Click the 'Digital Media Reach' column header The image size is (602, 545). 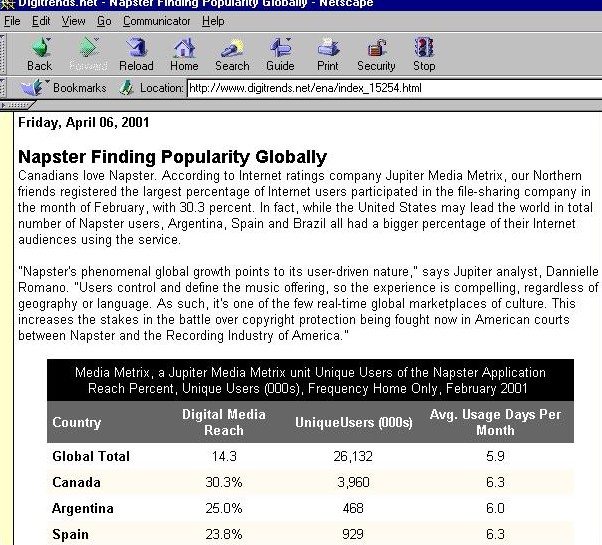tap(224, 422)
